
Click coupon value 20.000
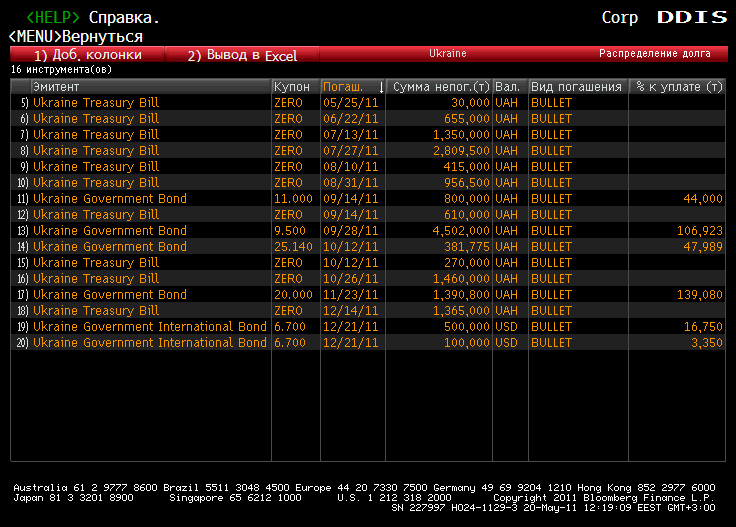[x=293, y=294]
